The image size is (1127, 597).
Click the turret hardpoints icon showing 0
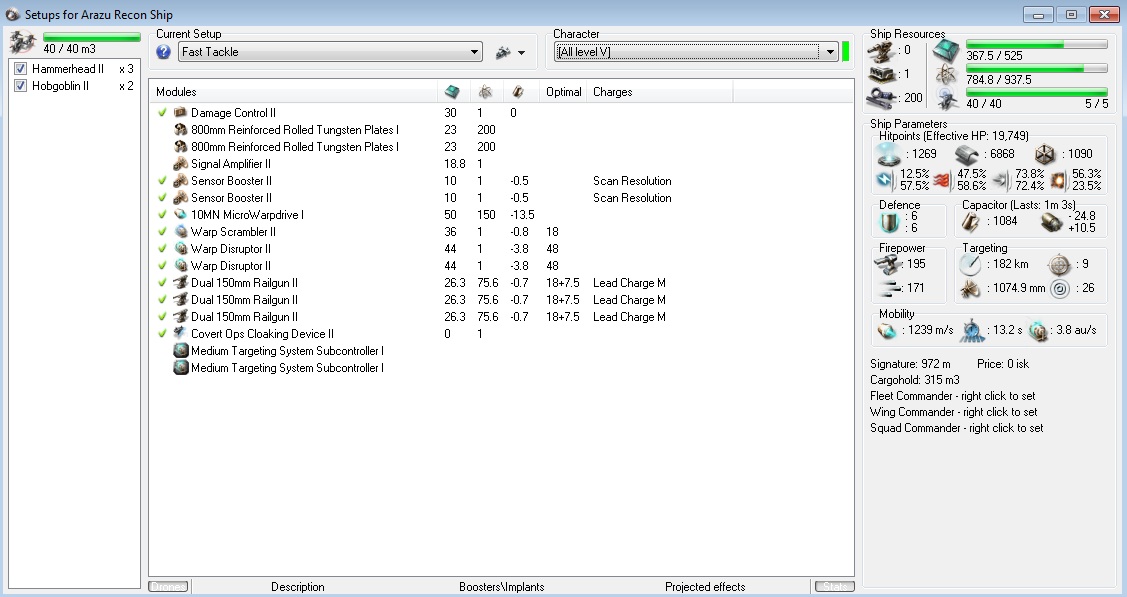(x=881, y=51)
